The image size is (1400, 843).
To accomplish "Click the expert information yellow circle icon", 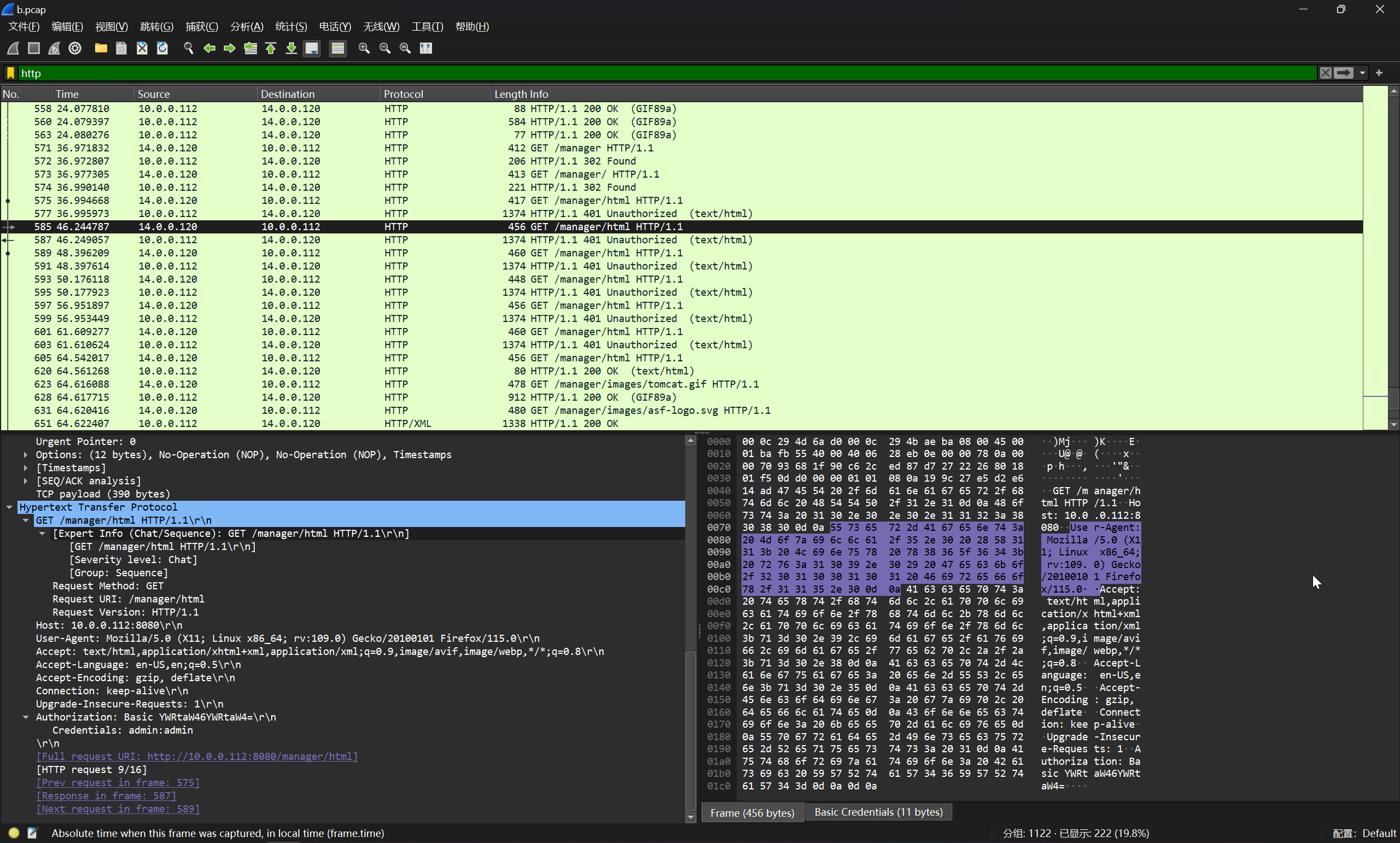I will point(14,833).
